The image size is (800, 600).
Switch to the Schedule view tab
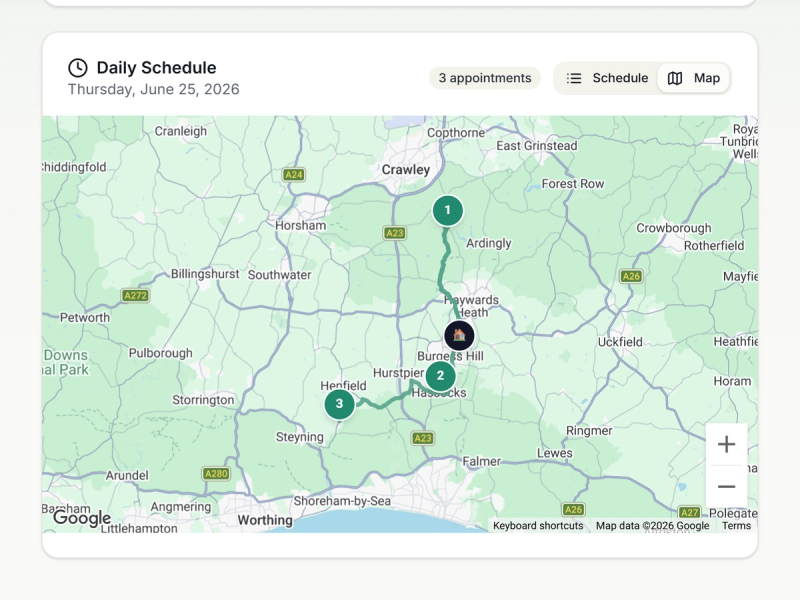point(607,78)
